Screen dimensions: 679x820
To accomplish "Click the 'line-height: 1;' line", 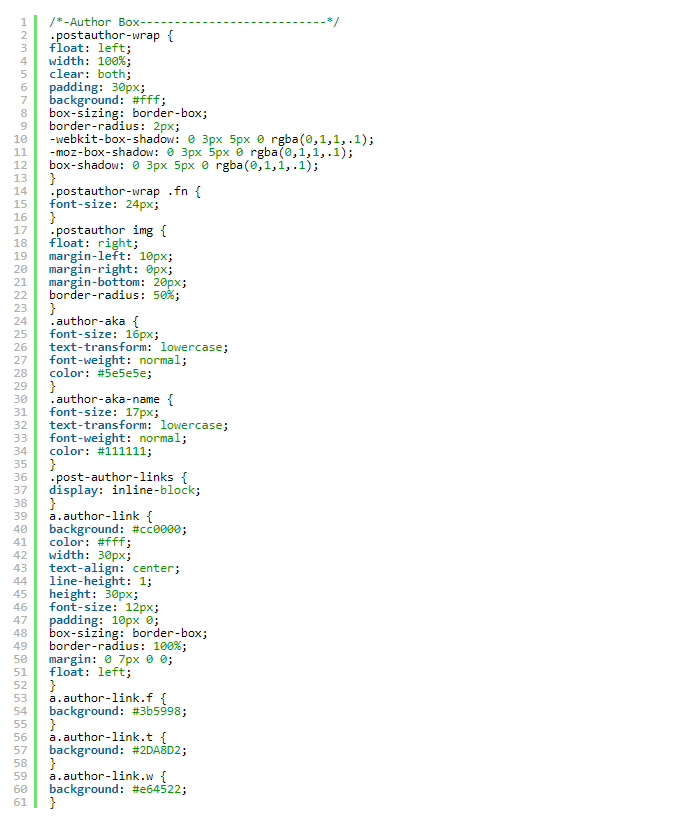I will pos(100,581).
